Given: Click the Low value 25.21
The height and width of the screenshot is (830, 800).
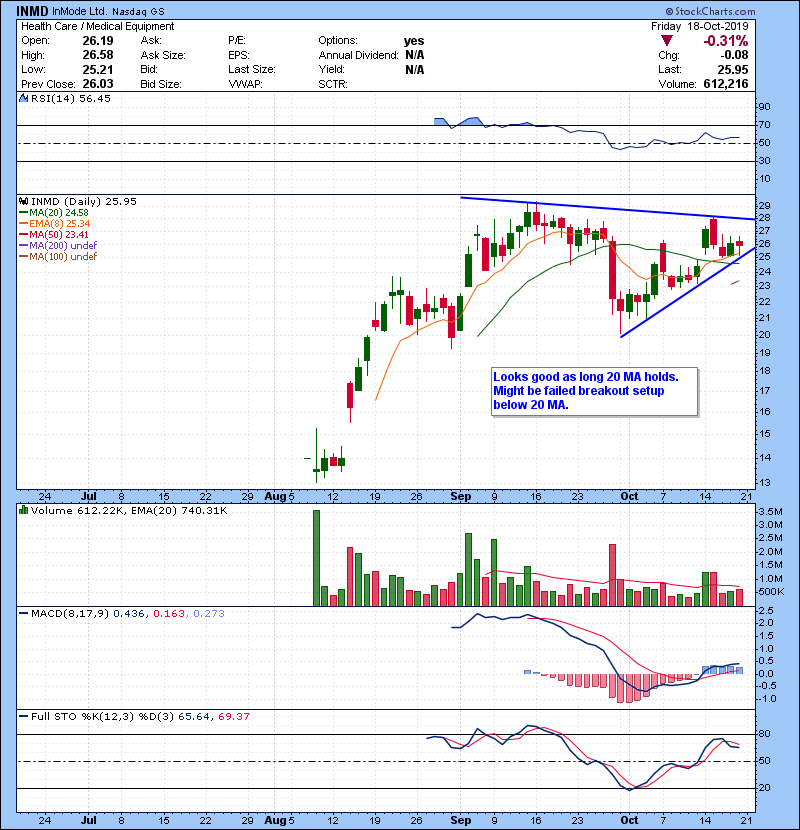Looking at the screenshot, I should pos(98,69).
